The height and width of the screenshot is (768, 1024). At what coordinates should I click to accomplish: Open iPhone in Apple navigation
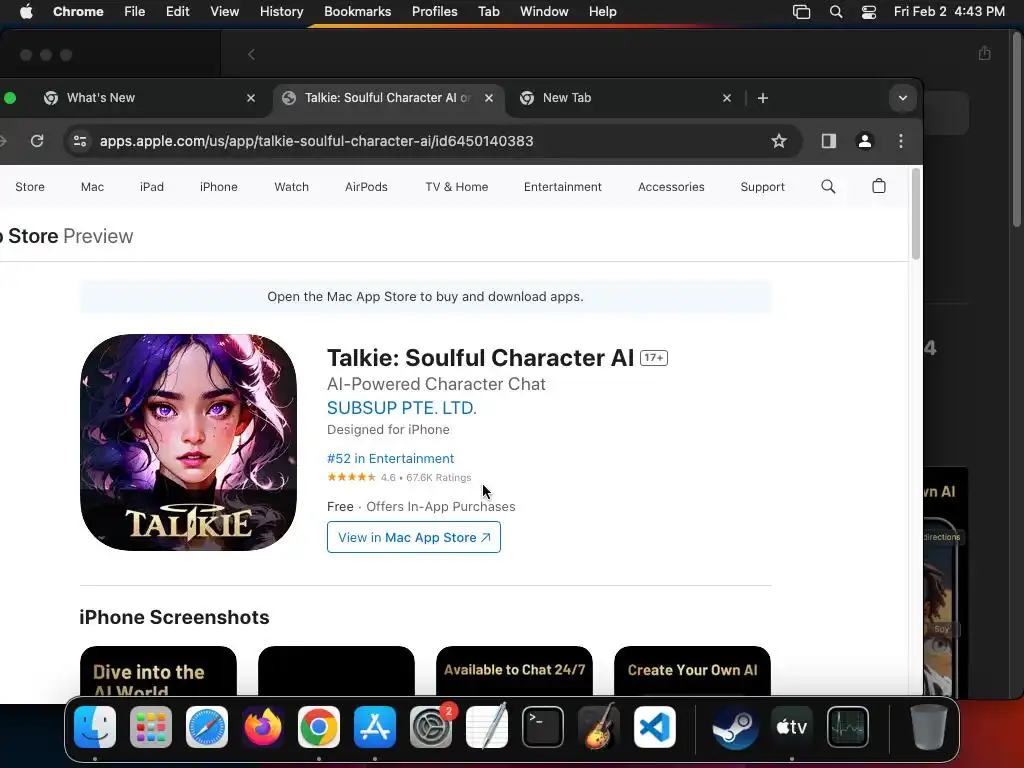[219, 187]
